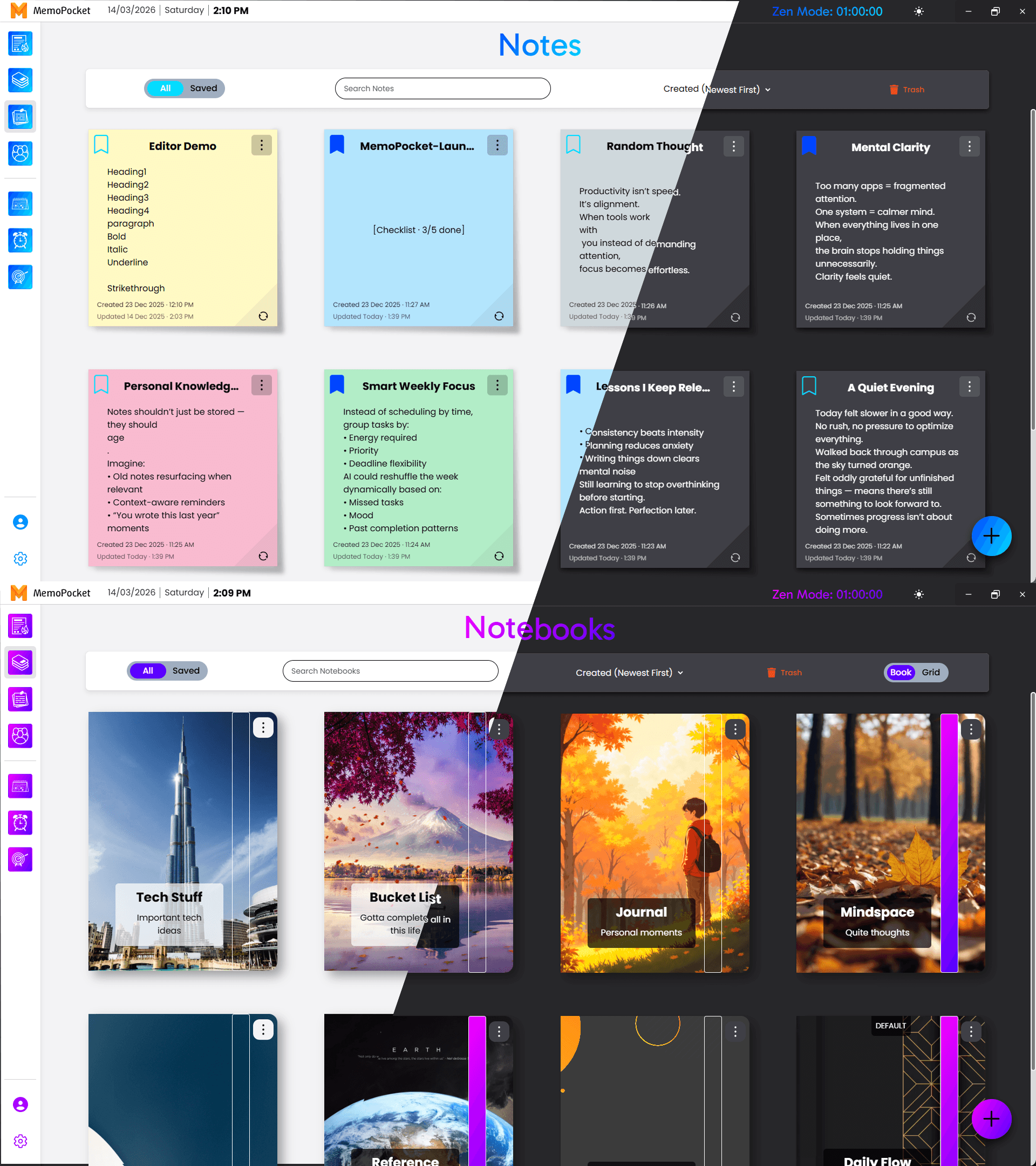1036x1166 pixels.
Task: Open three-dot menu on MemoPocket-Laun... note
Action: [497, 145]
